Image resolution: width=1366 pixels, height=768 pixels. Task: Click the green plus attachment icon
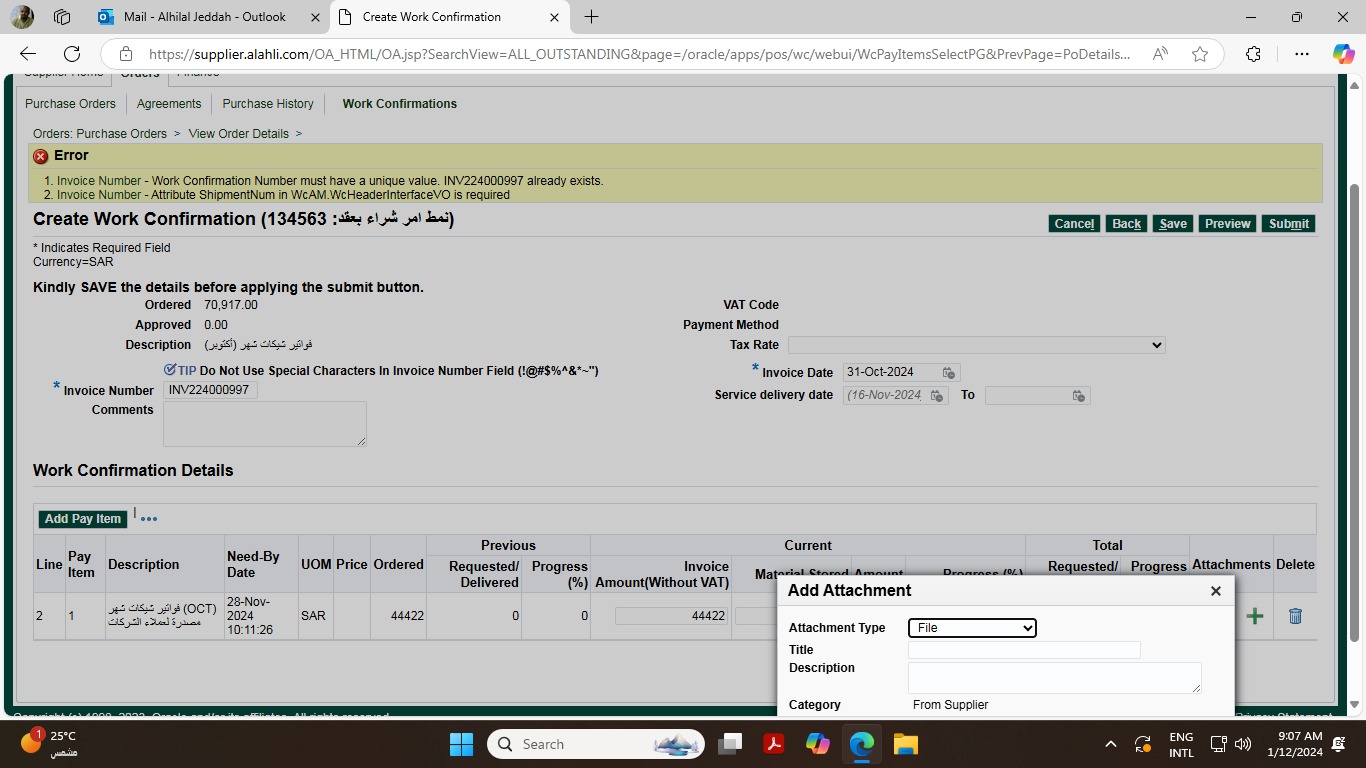pos(1254,616)
